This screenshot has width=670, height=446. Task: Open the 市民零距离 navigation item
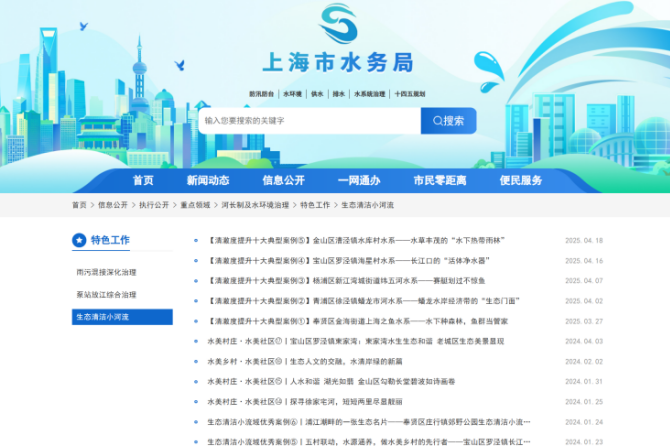pos(440,180)
